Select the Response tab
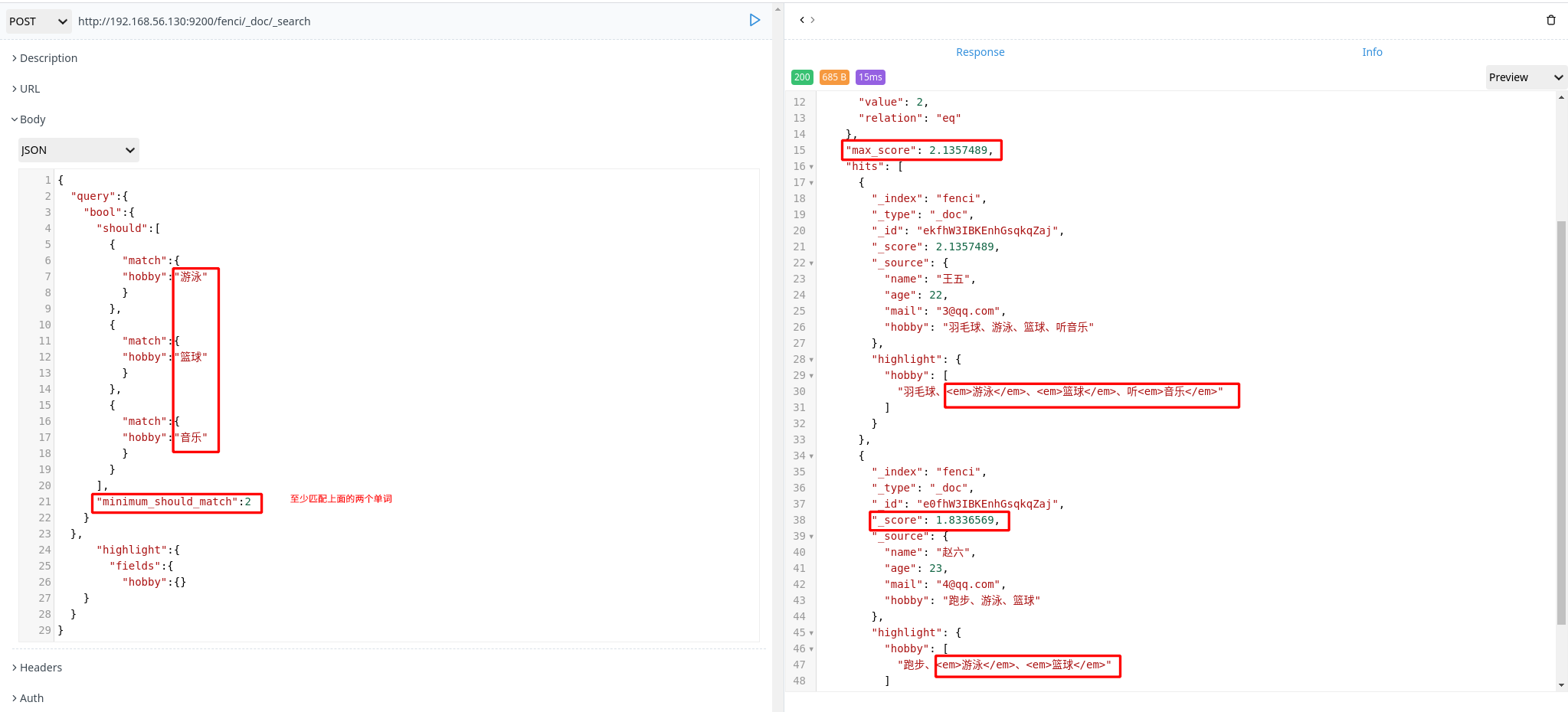 [980, 51]
